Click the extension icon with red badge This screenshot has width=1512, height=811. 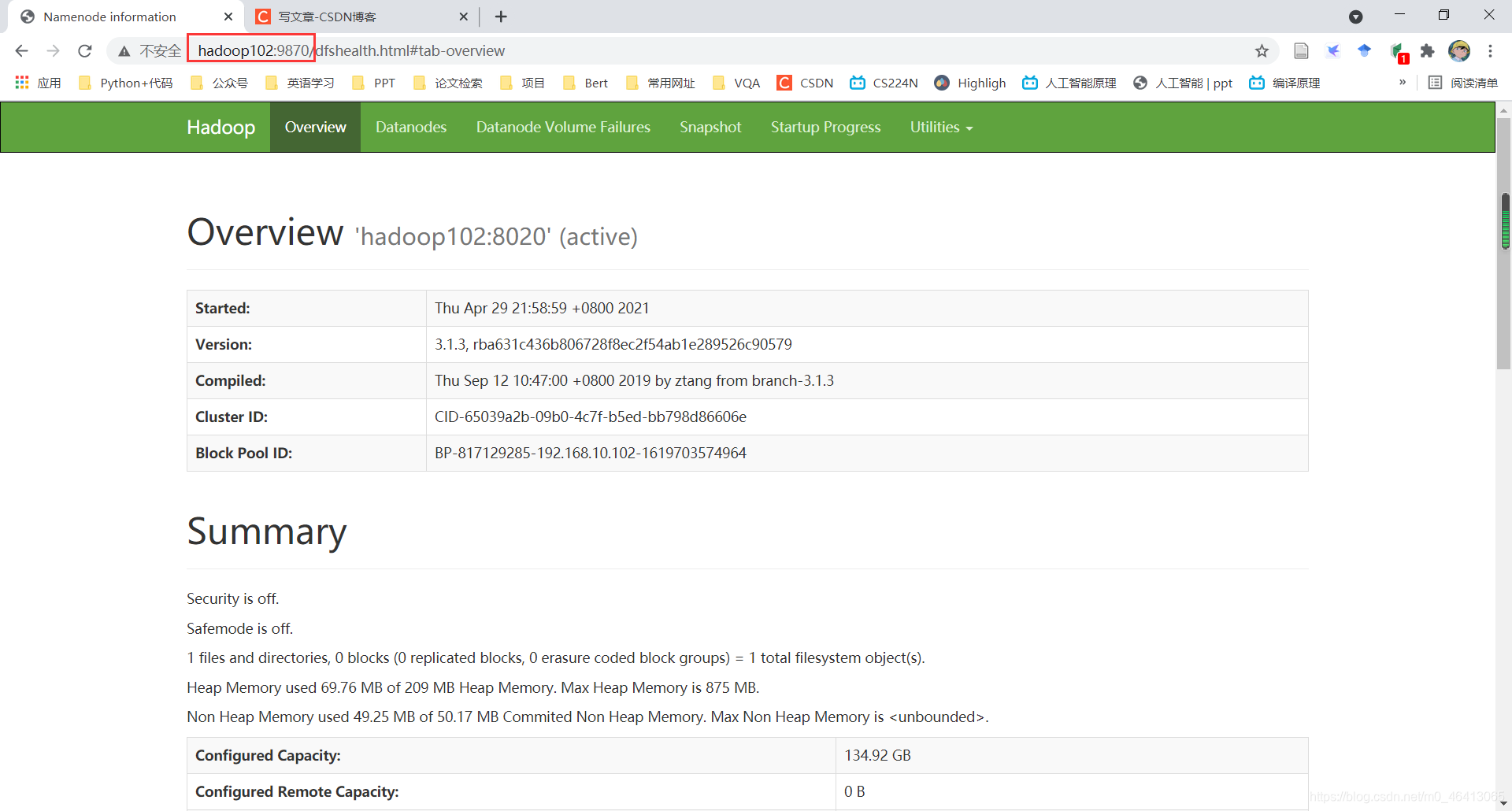[x=1398, y=53]
